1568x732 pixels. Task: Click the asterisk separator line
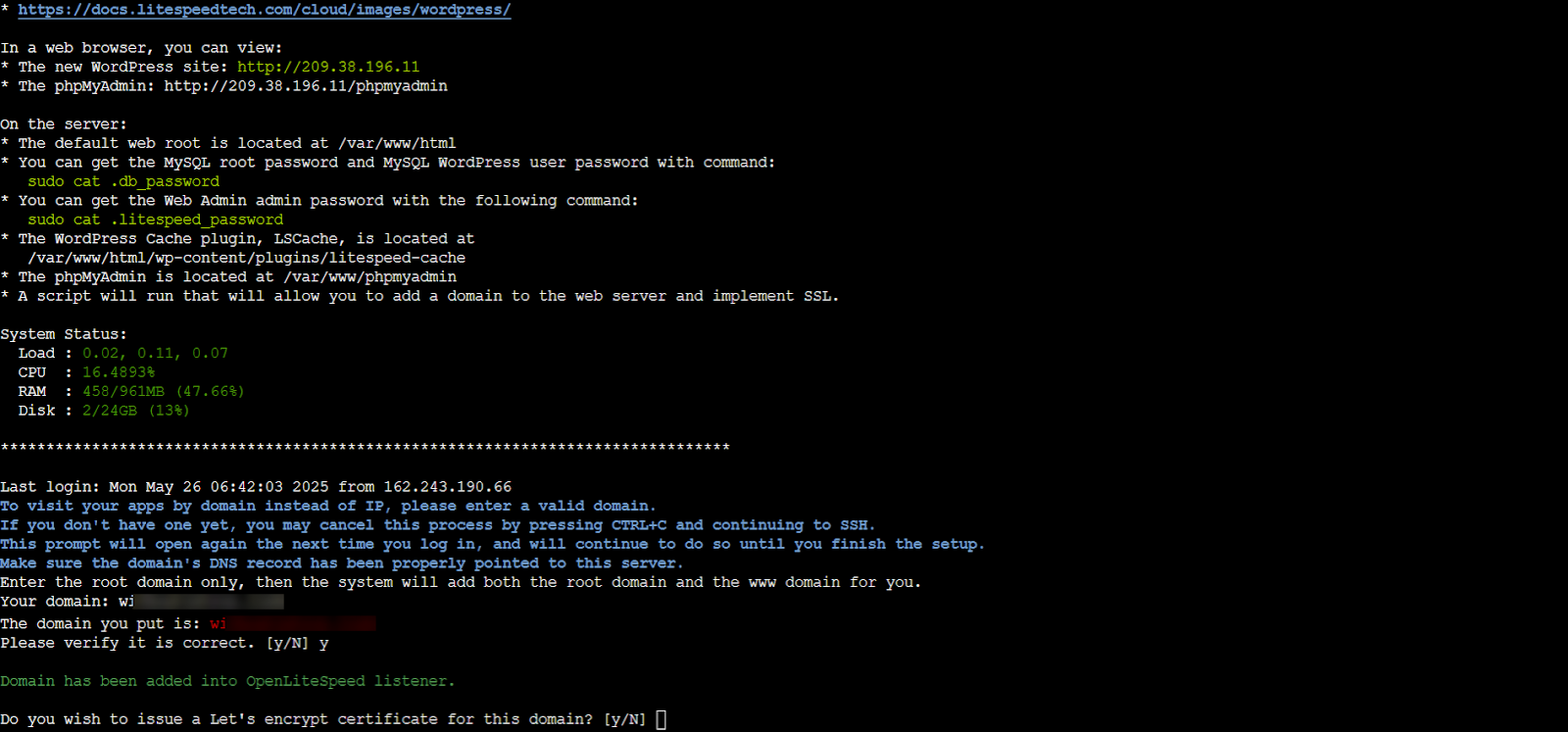[365, 448]
